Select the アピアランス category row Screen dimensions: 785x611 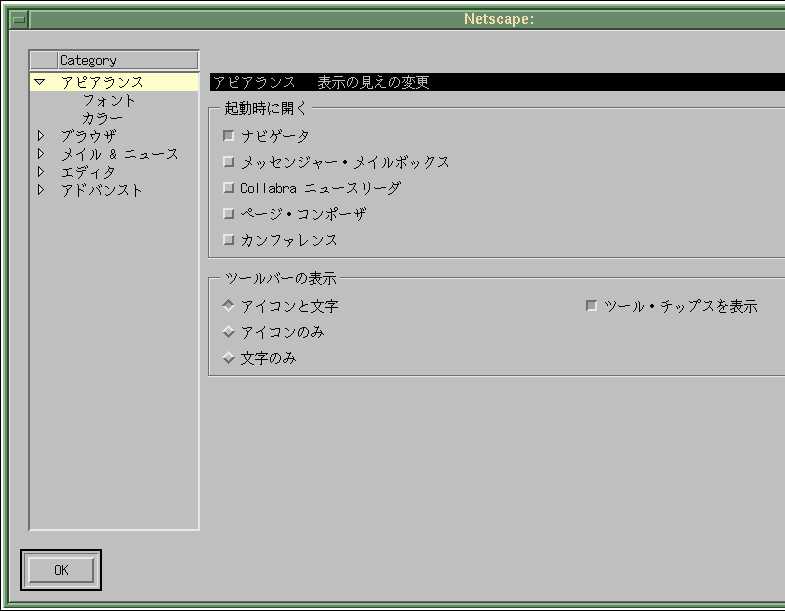114,82
